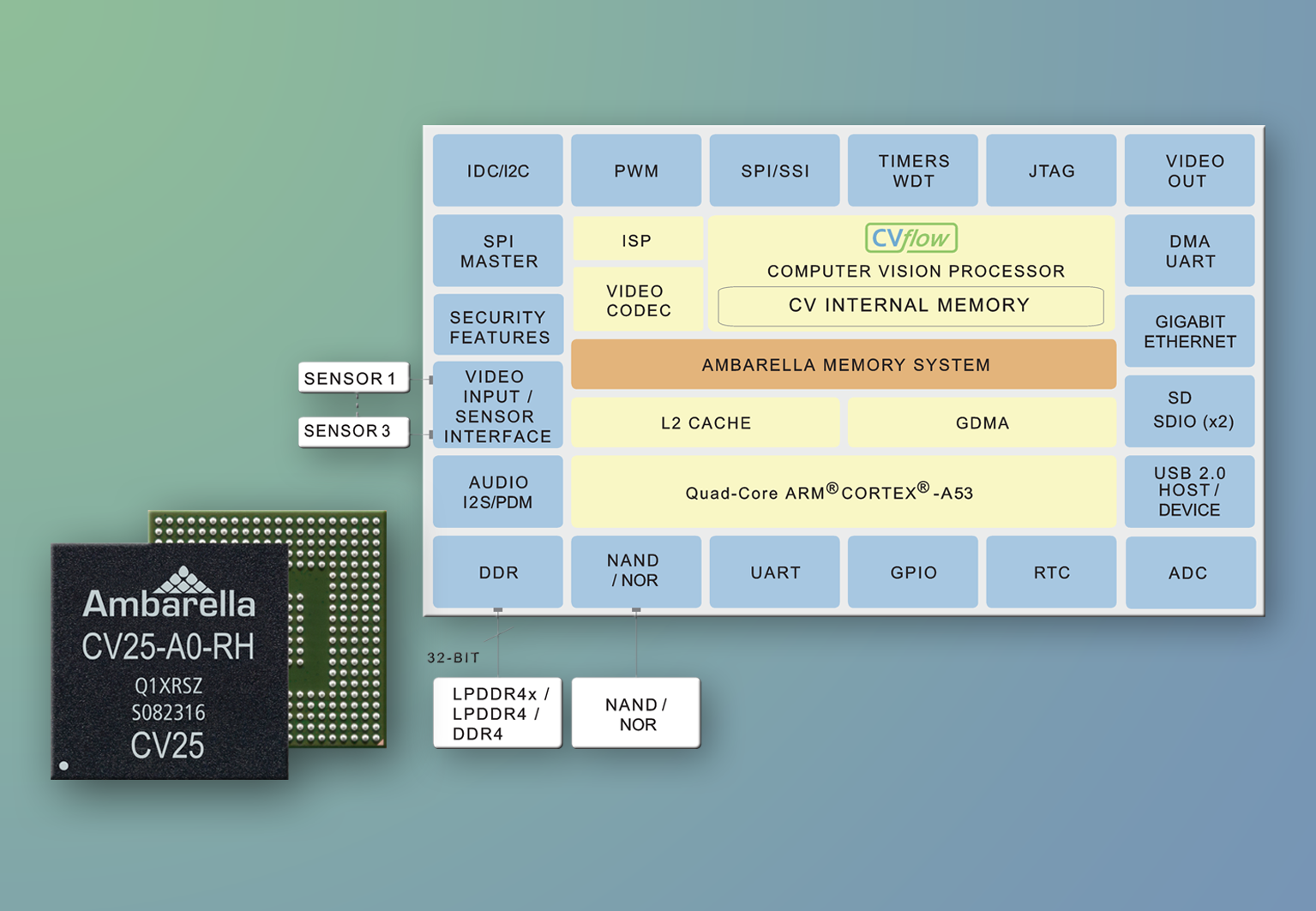
Task: Select the GDMA block
Action: tap(982, 423)
